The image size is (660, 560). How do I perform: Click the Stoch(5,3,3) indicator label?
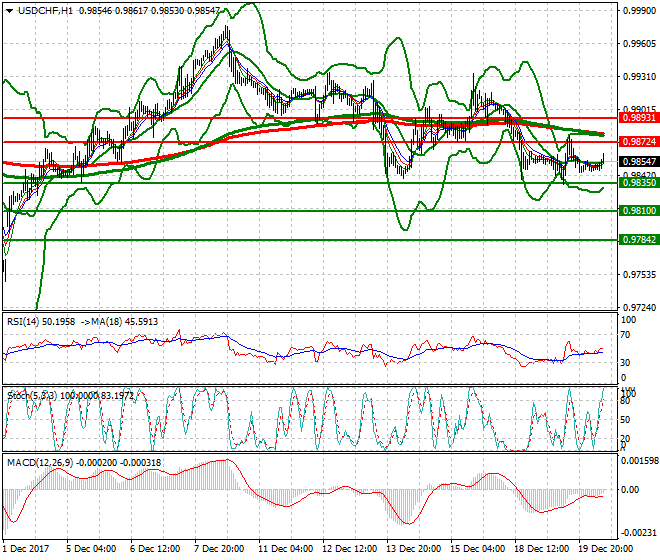pos(30,395)
